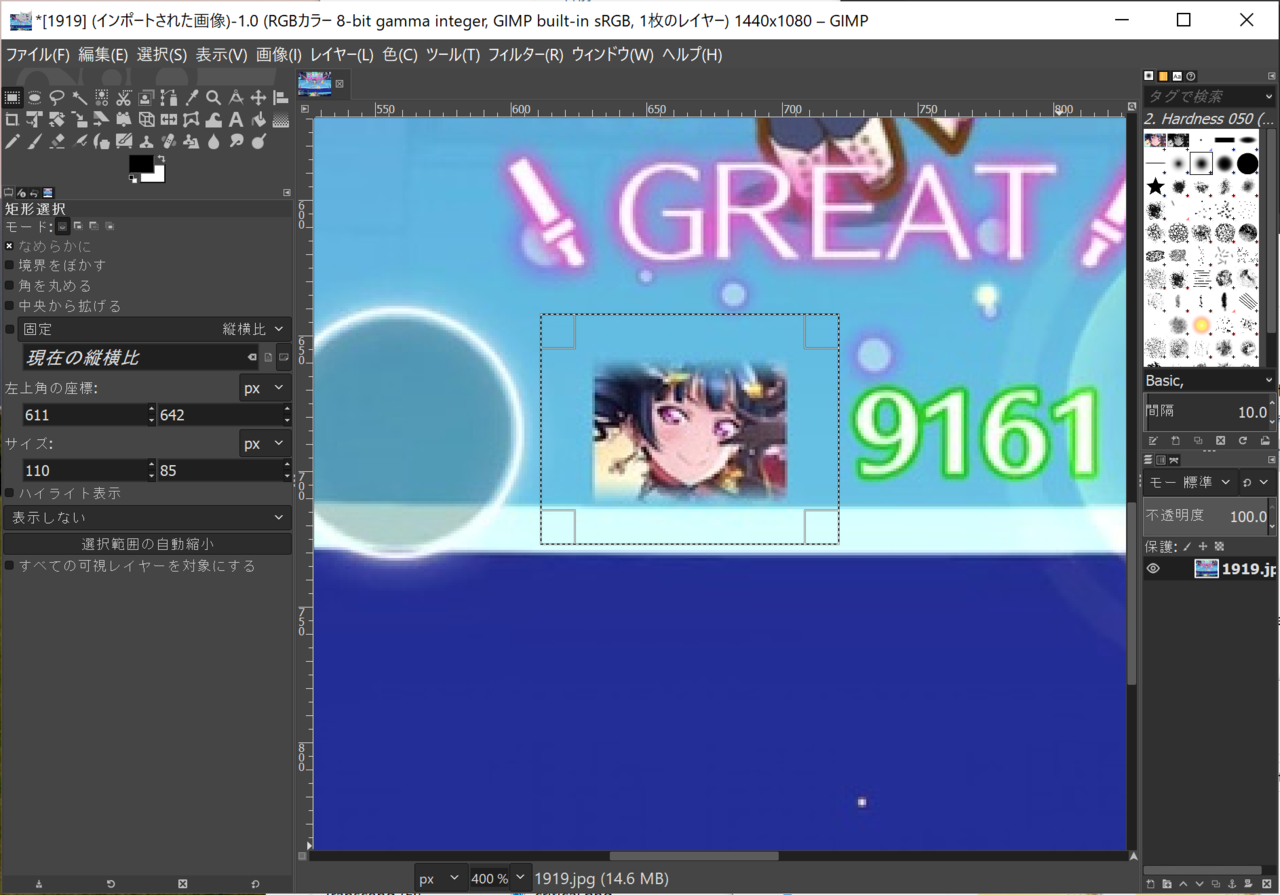
Task: Hide the 1919.jpg layer with eye icon
Action: tap(1153, 569)
